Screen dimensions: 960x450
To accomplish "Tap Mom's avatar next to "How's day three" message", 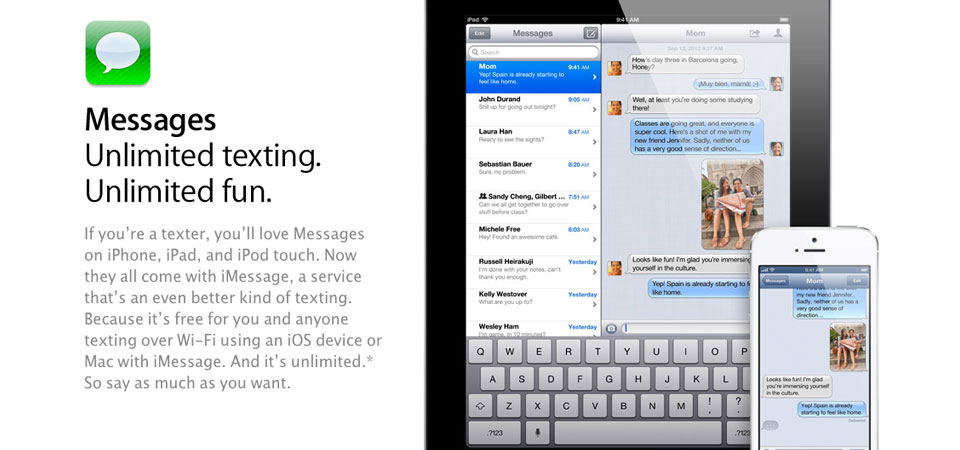I will coord(614,67).
